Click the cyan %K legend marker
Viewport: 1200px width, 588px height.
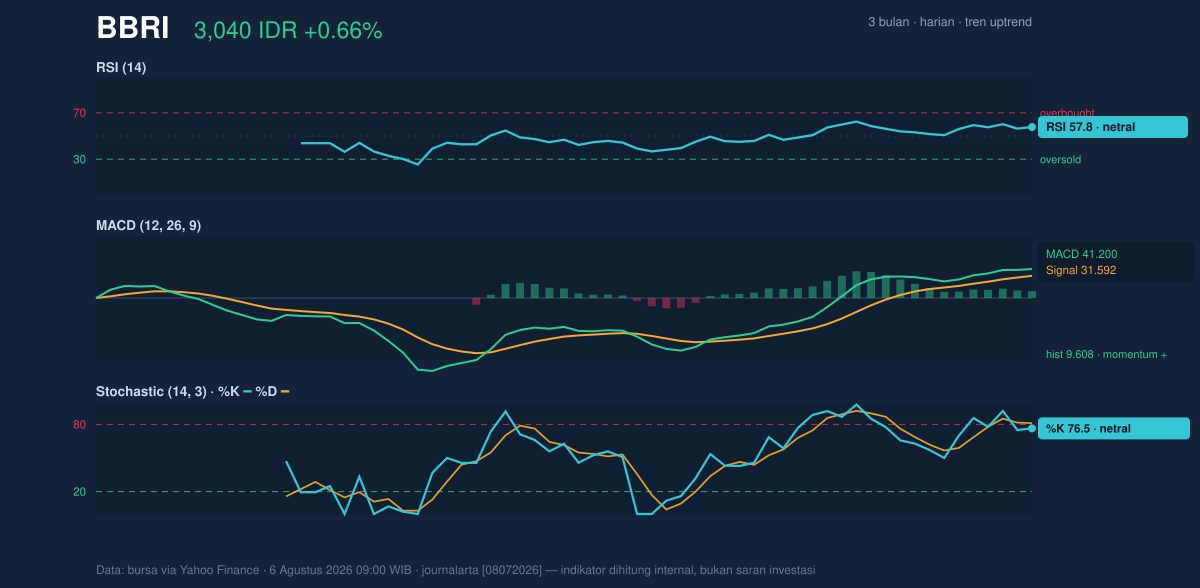pyautogui.click(x=248, y=391)
